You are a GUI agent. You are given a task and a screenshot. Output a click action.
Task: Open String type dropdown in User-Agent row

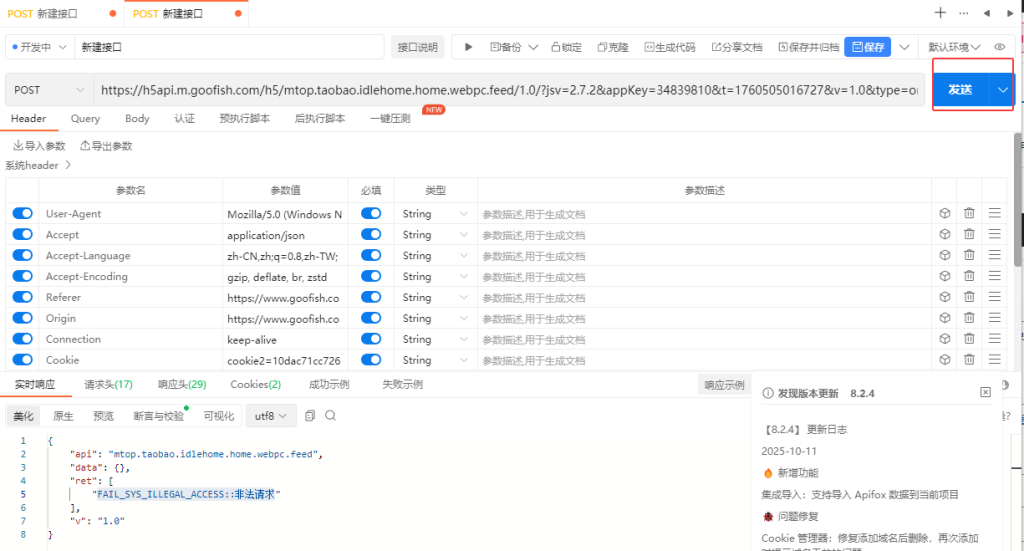click(x=435, y=213)
